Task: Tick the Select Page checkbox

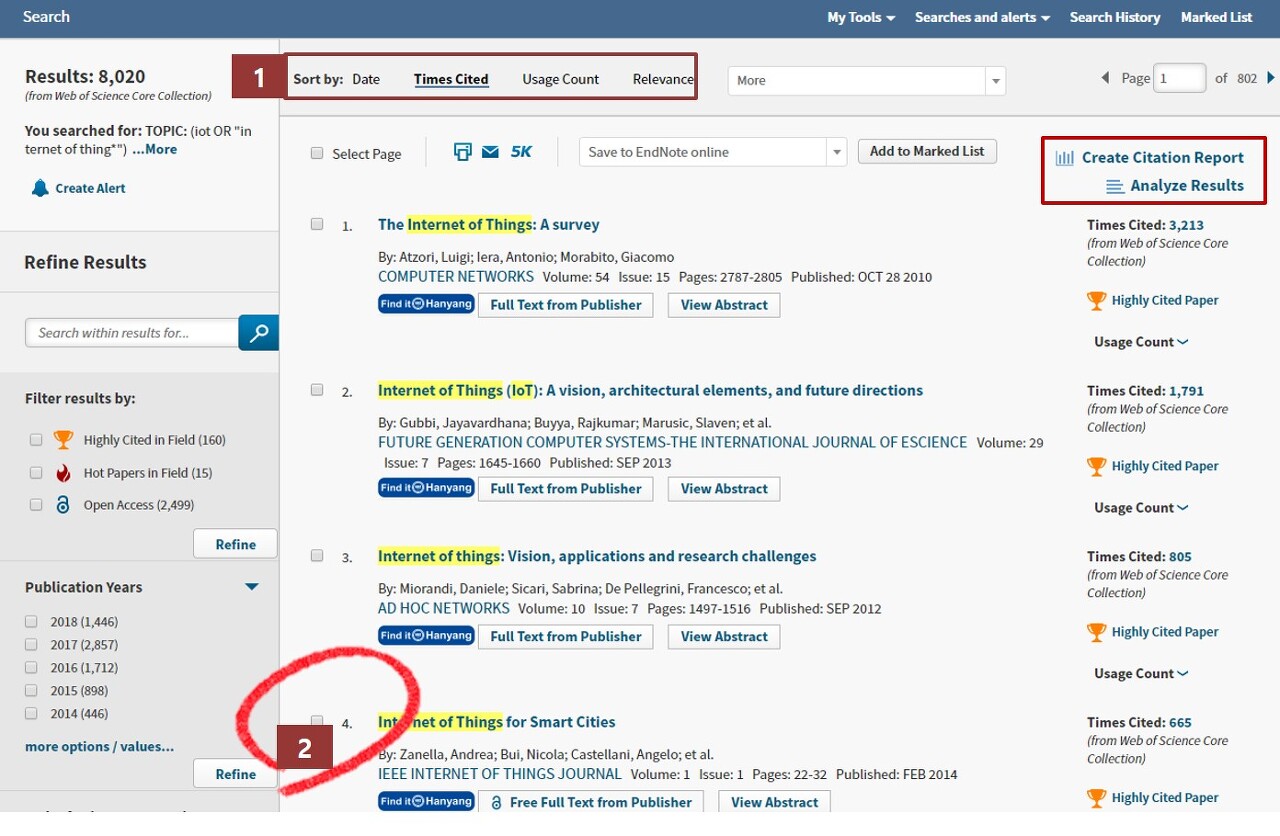Action: click(317, 153)
